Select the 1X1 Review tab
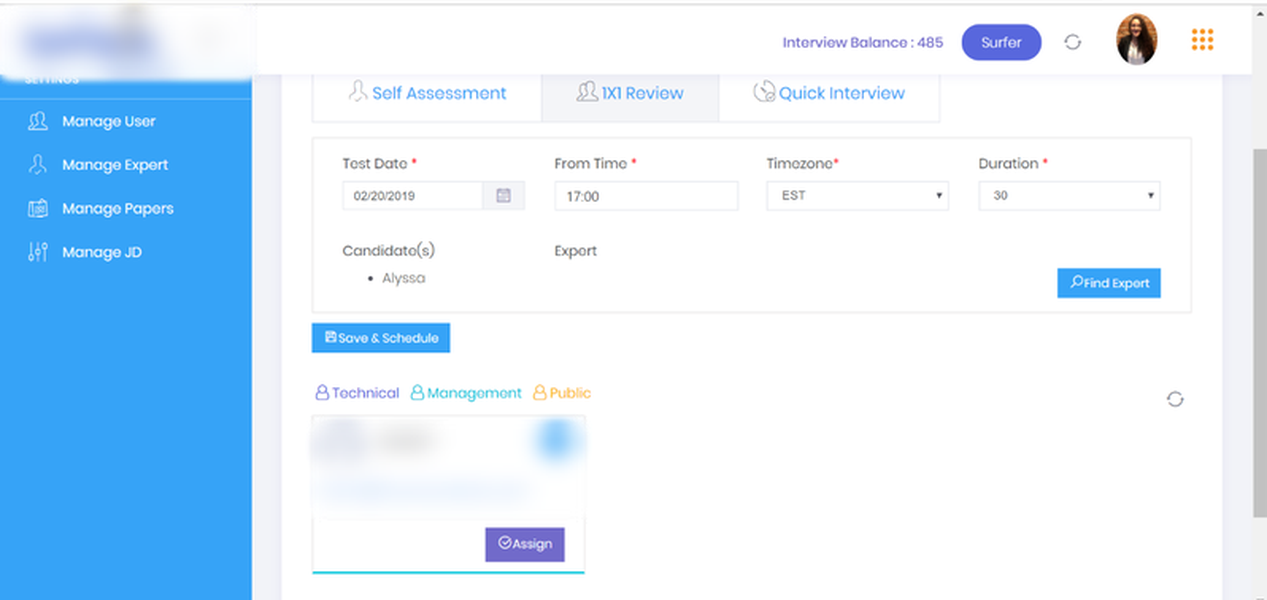Viewport: 1267px width, 600px height. click(x=630, y=93)
